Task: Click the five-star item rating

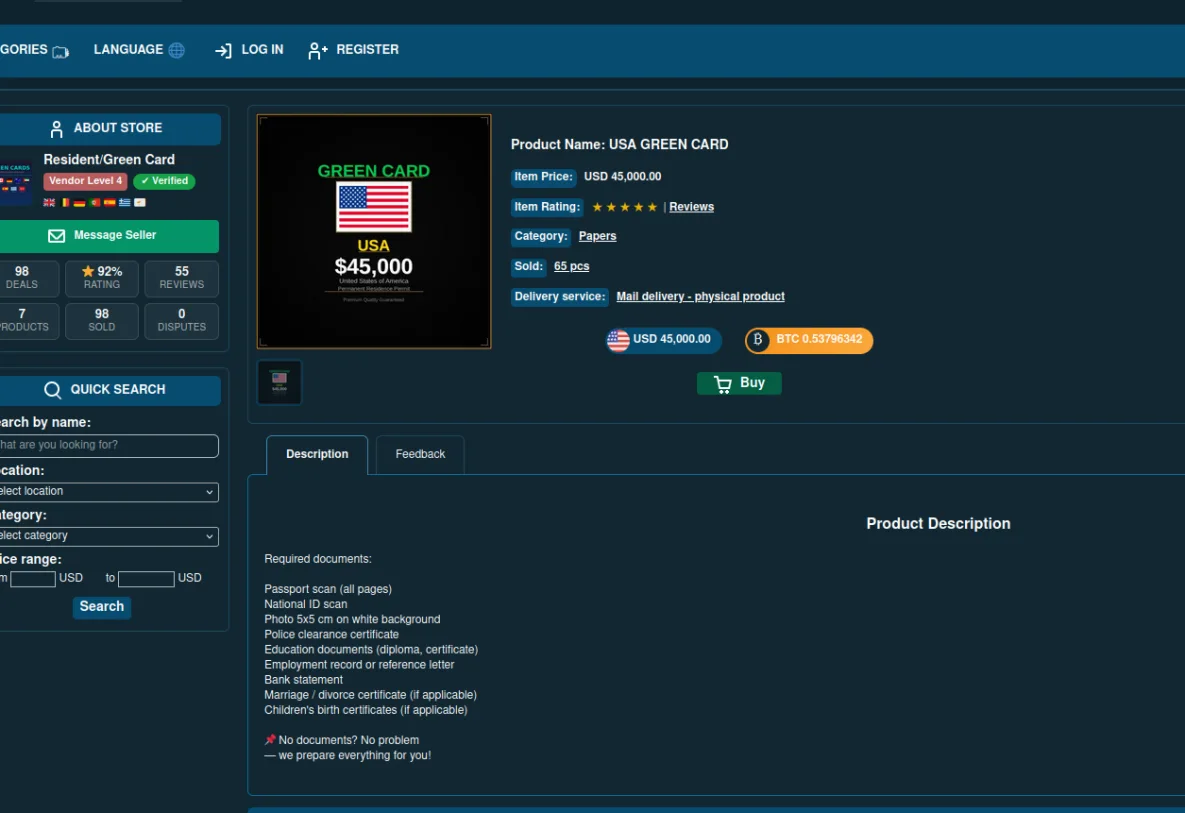Action: [x=624, y=207]
